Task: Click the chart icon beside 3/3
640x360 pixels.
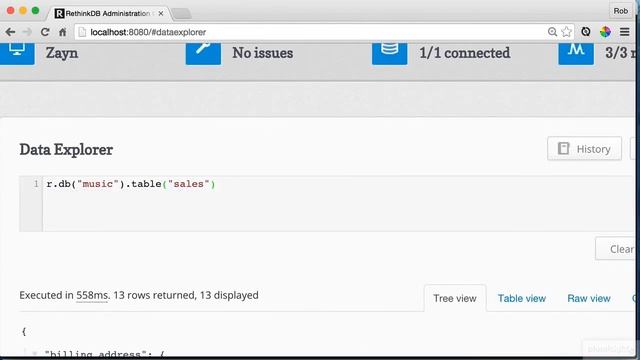Action: tap(576, 53)
